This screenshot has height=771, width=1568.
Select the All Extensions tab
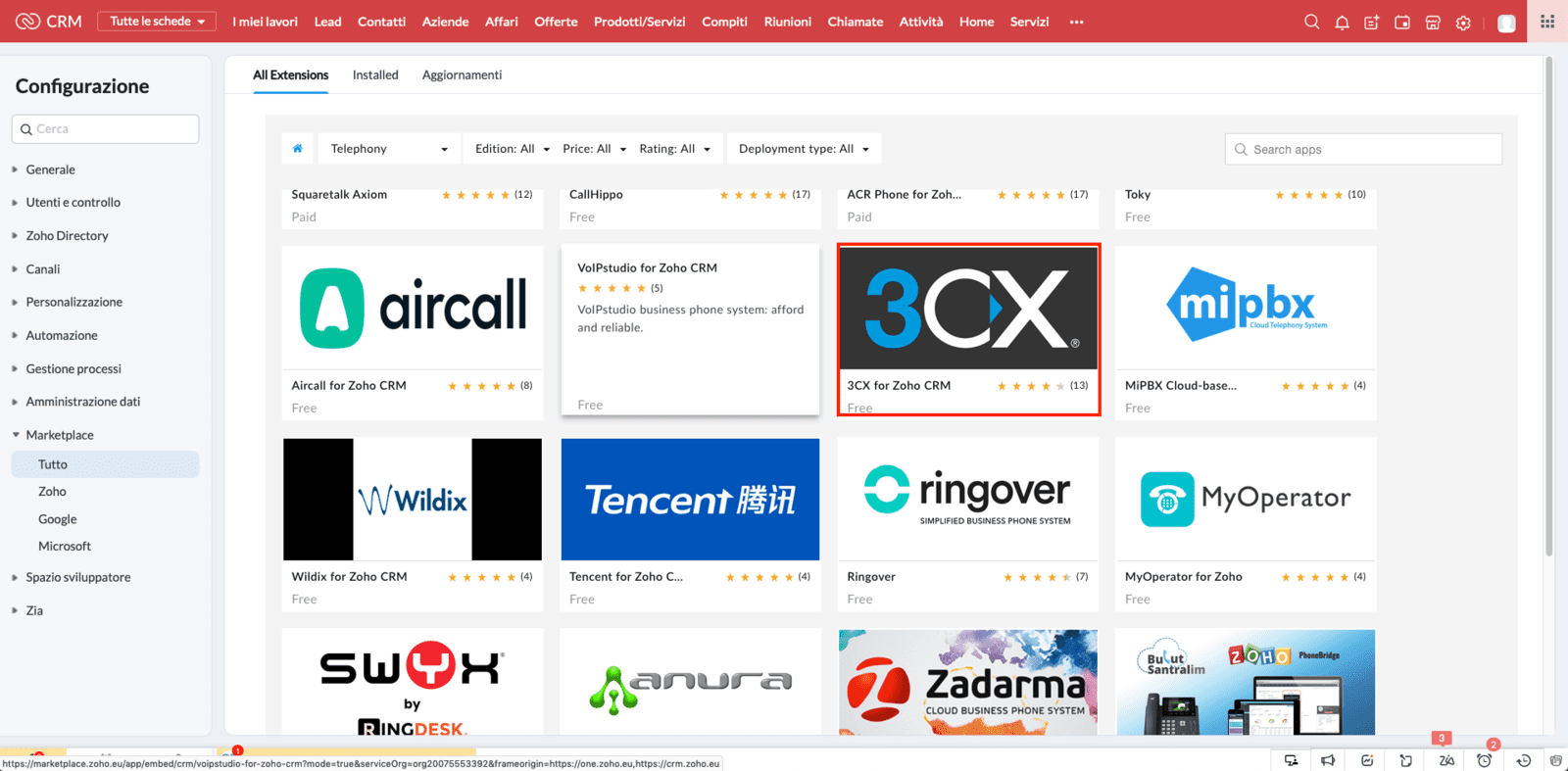click(291, 75)
